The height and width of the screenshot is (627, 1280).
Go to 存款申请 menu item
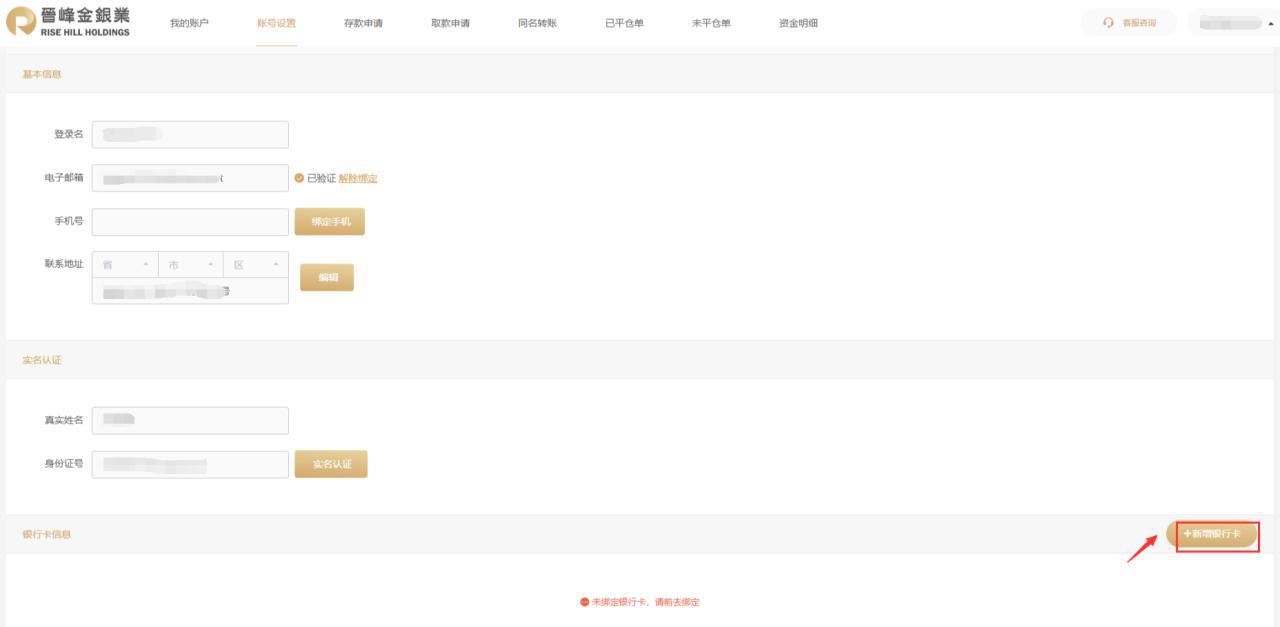point(363,23)
